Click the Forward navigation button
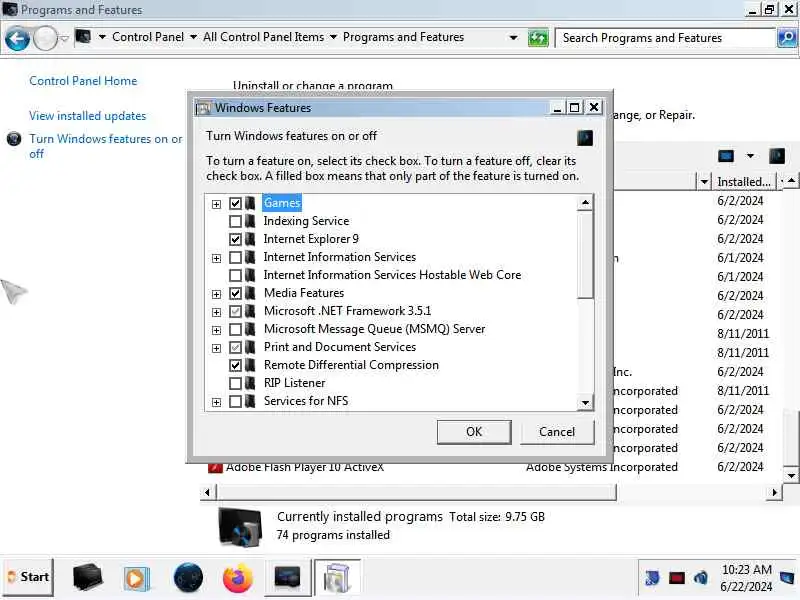This screenshot has height=600, width=800. point(45,38)
